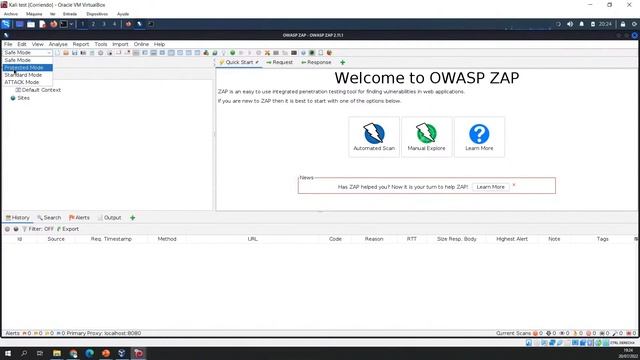640x360 pixels.
Task: Add a bottom panel tab with green plus
Action: [133, 218]
